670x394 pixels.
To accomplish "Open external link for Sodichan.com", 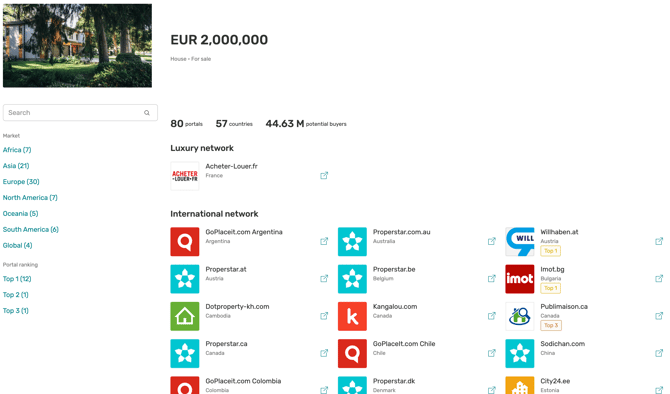I will pos(659,353).
